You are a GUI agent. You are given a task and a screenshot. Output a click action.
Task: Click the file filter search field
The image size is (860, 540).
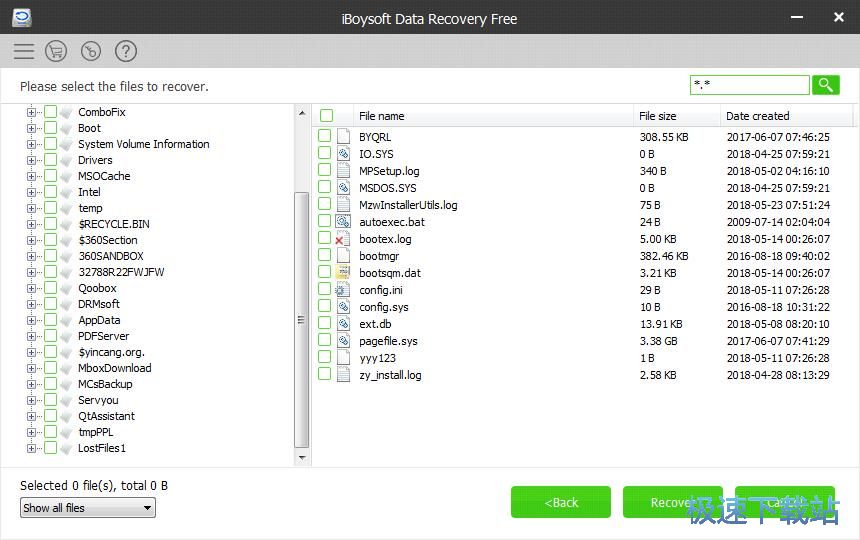tap(749, 85)
